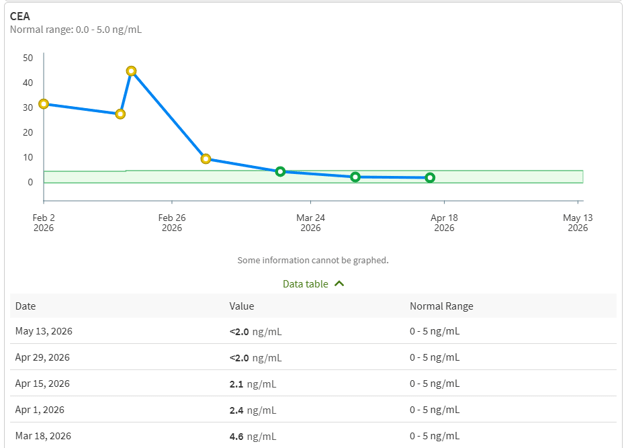Screen dimensions: 624x448
Task: Click the Normal Range column header
Action: pos(441,306)
